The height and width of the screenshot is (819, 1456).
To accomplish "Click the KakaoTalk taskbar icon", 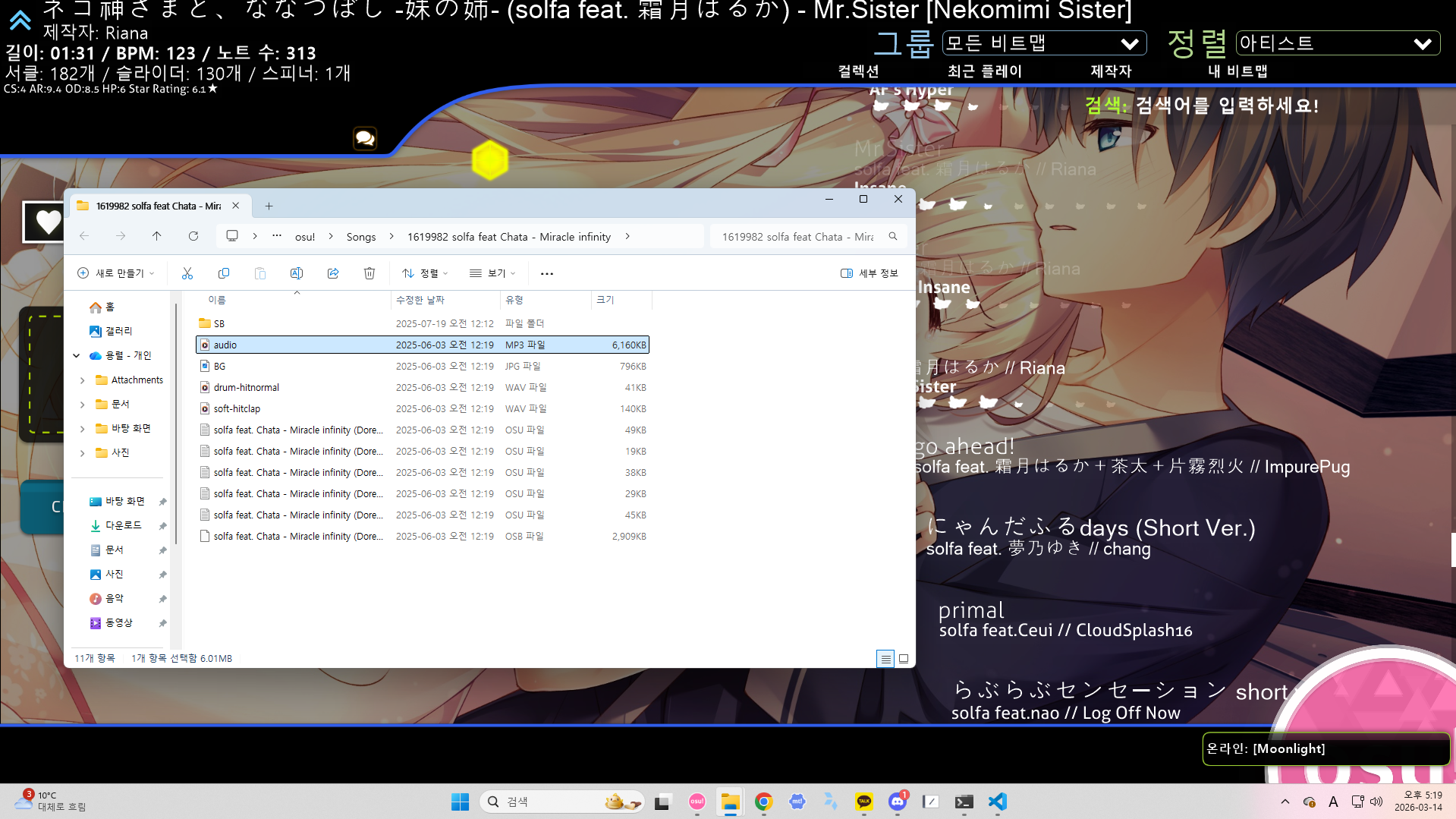I will [864, 802].
